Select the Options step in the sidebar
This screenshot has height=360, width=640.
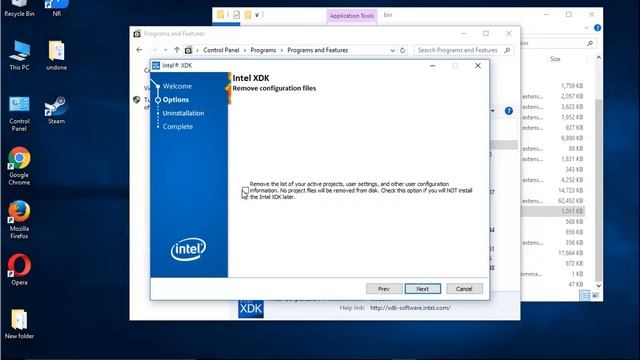[x=176, y=100]
